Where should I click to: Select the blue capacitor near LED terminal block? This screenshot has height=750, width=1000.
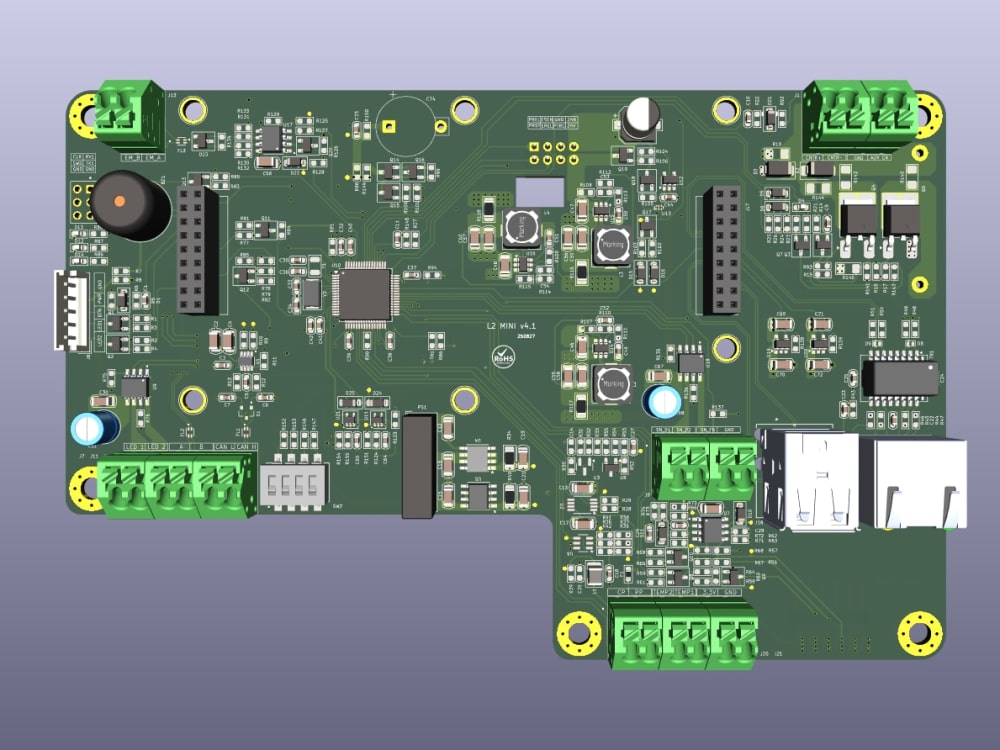pos(93,428)
